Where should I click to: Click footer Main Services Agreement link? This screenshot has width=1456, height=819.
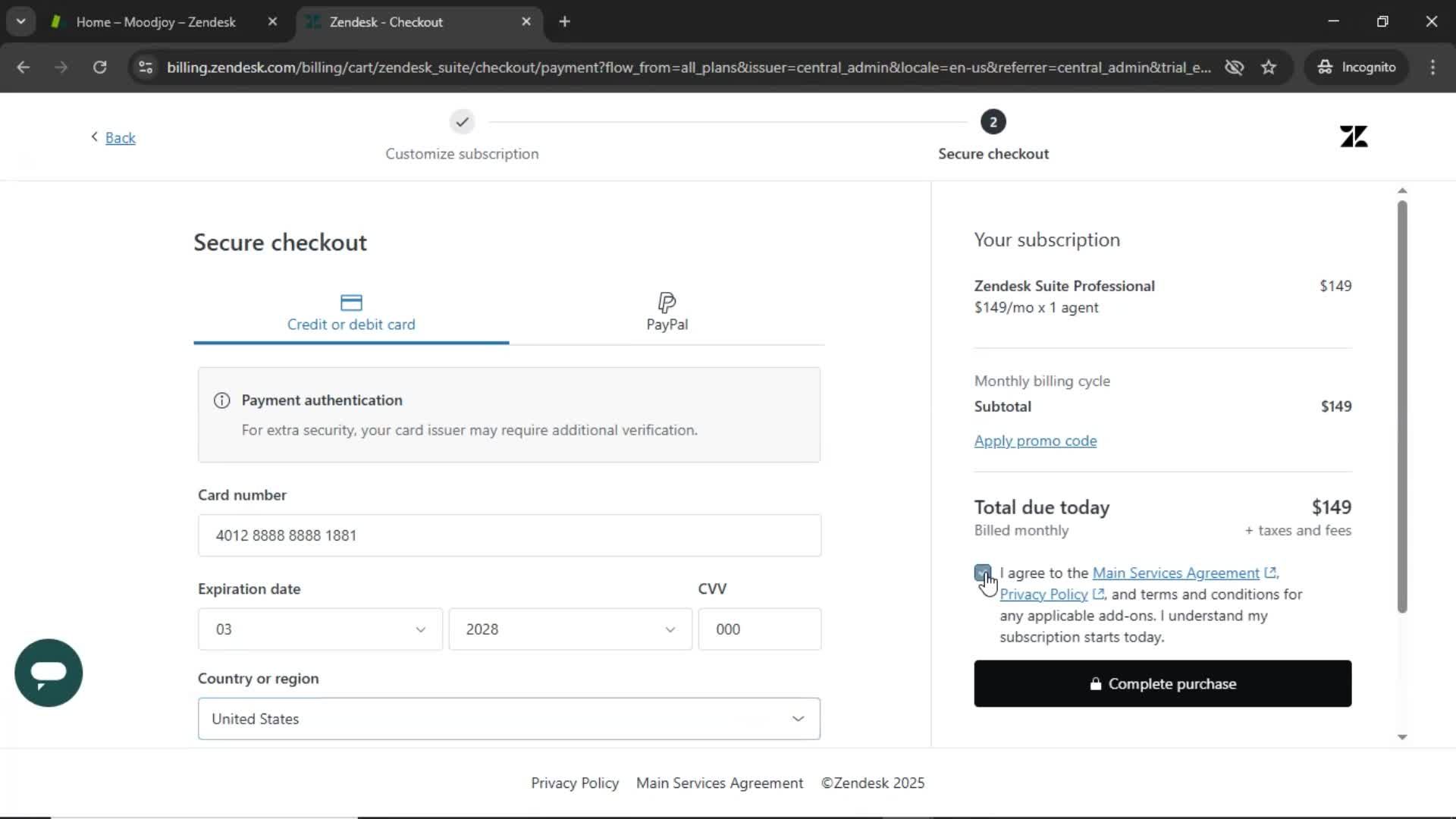(719, 783)
